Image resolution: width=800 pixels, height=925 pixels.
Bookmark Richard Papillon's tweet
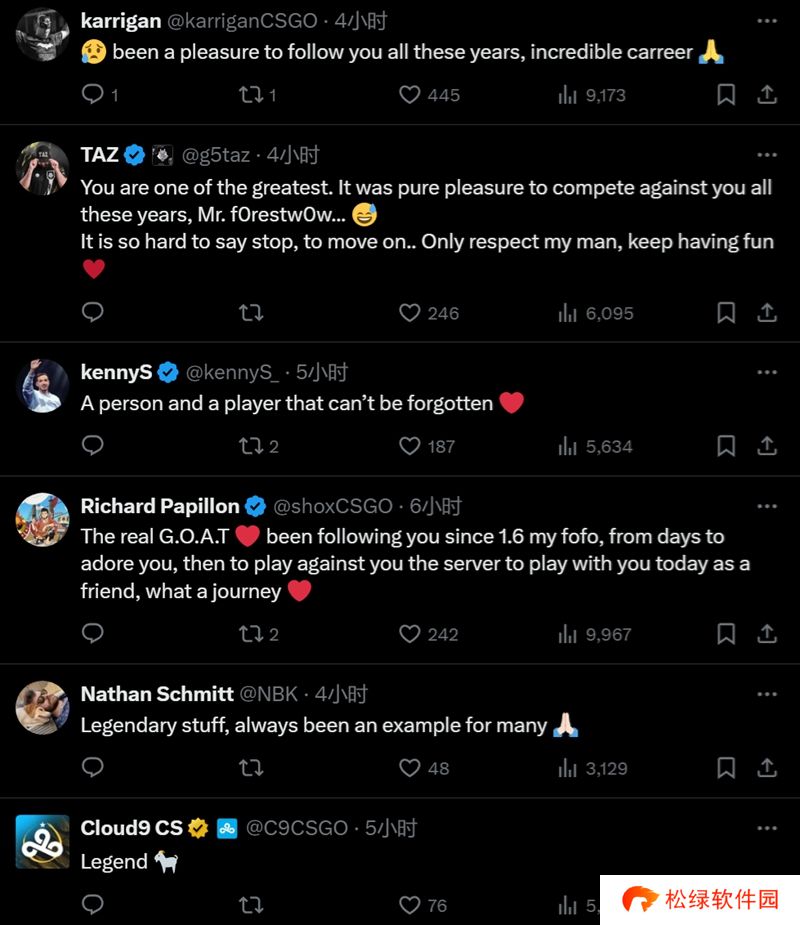tap(727, 634)
